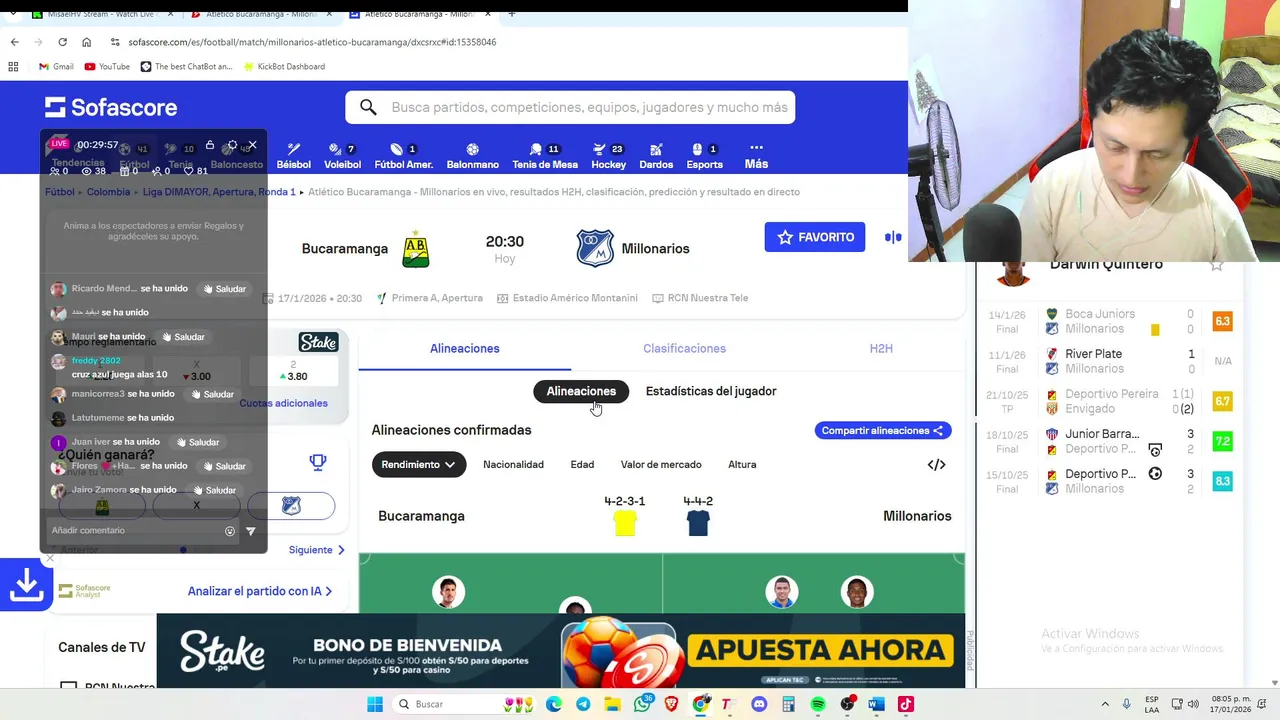Viewport: 1280px width, 720px height.
Task: Click Cuotas adicionales link
Action: tap(283, 403)
